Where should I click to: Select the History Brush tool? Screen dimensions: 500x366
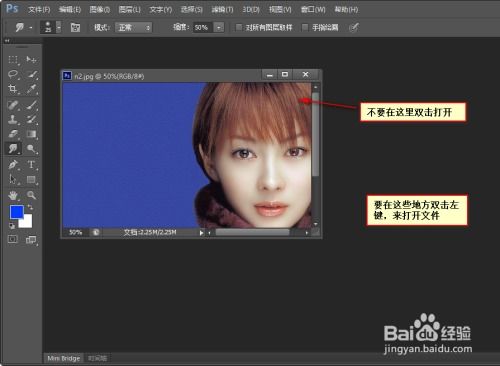[31, 119]
